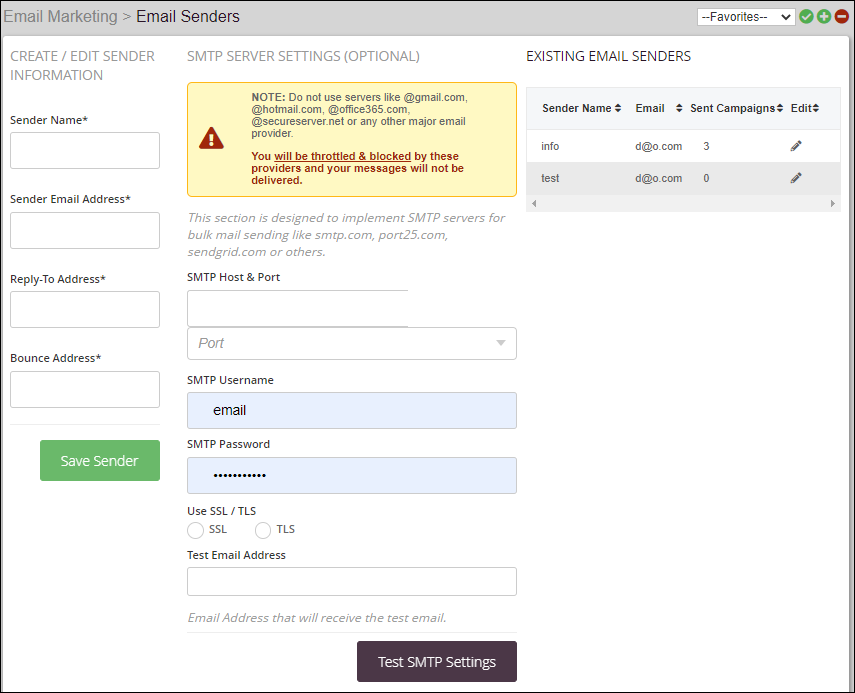Remove page from Favorites

point(841,16)
